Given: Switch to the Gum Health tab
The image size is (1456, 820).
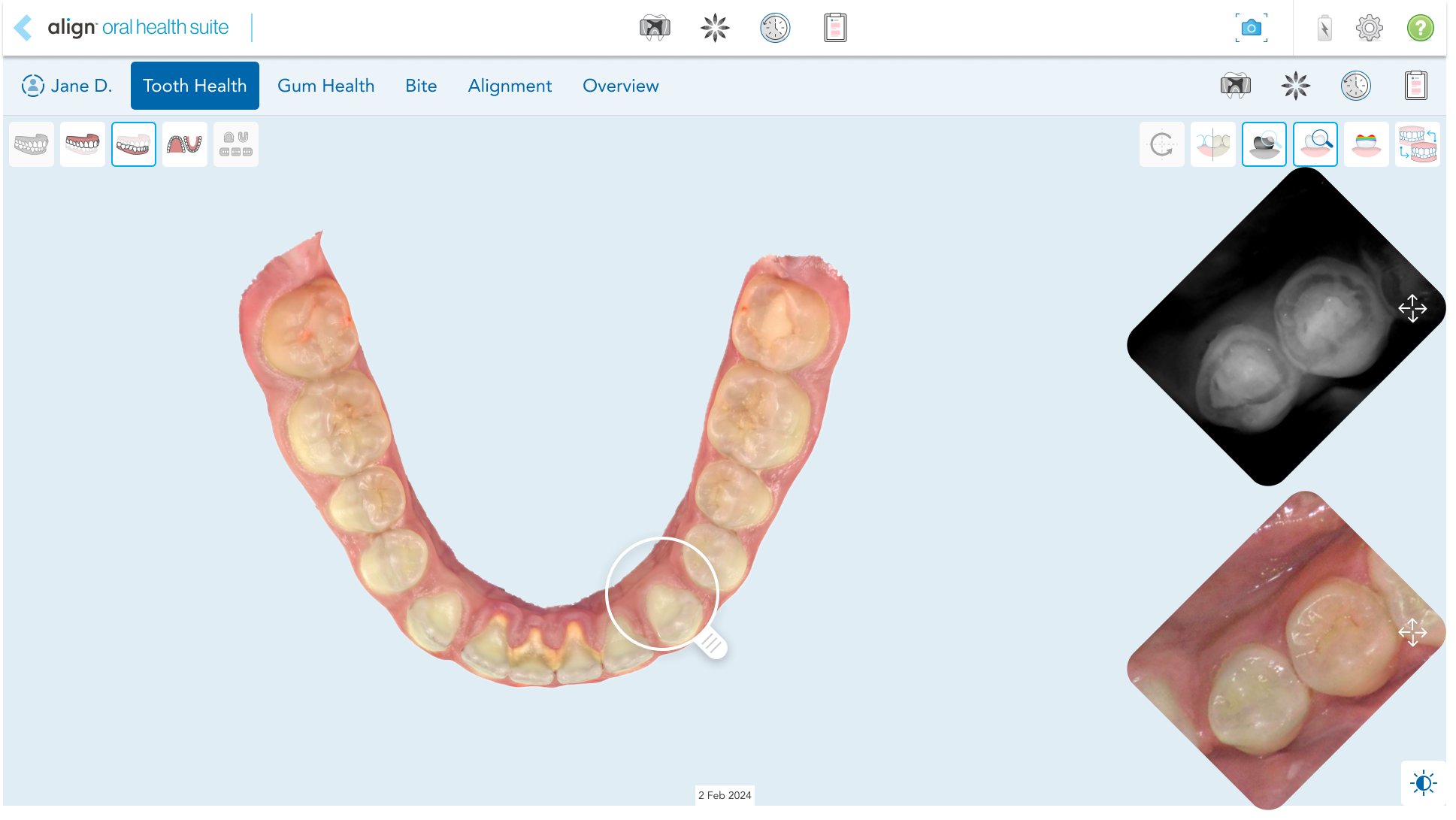Looking at the screenshot, I should point(325,86).
